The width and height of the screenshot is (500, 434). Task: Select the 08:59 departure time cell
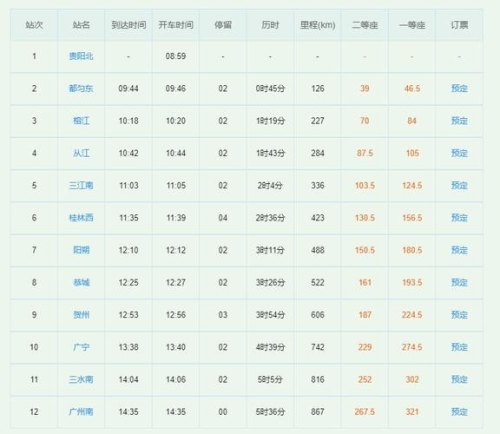[176, 56]
